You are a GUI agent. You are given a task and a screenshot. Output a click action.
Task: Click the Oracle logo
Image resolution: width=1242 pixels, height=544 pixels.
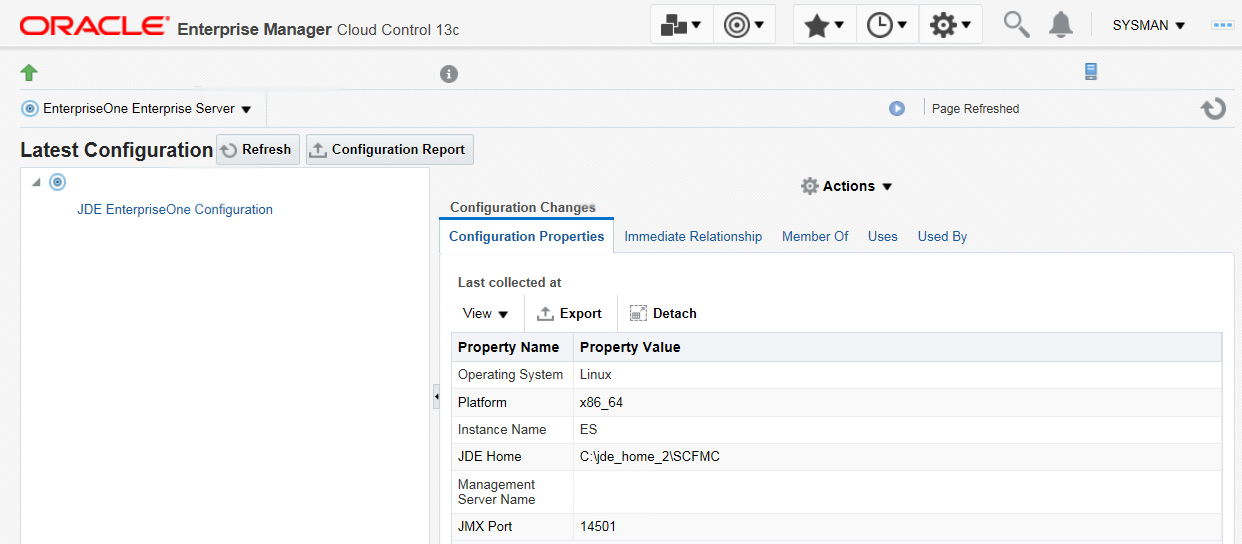point(95,26)
